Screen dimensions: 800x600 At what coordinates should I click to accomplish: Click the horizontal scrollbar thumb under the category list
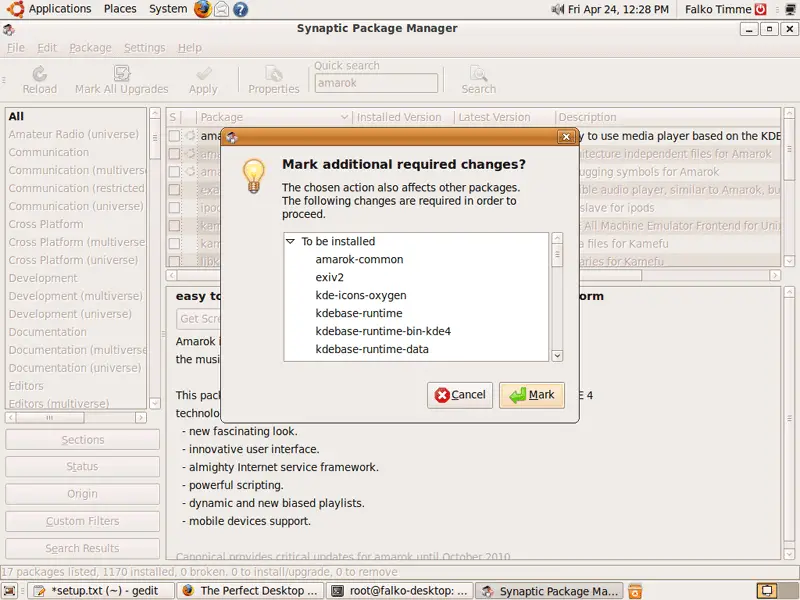pyautogui.click(x=50, y=418)
